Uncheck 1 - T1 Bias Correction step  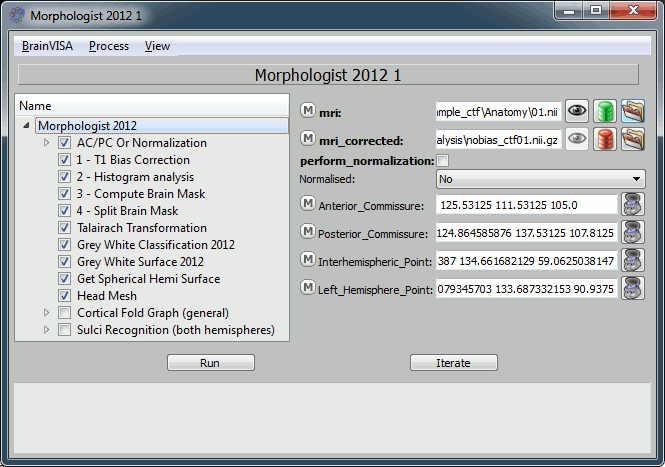[x=64, y=159]
